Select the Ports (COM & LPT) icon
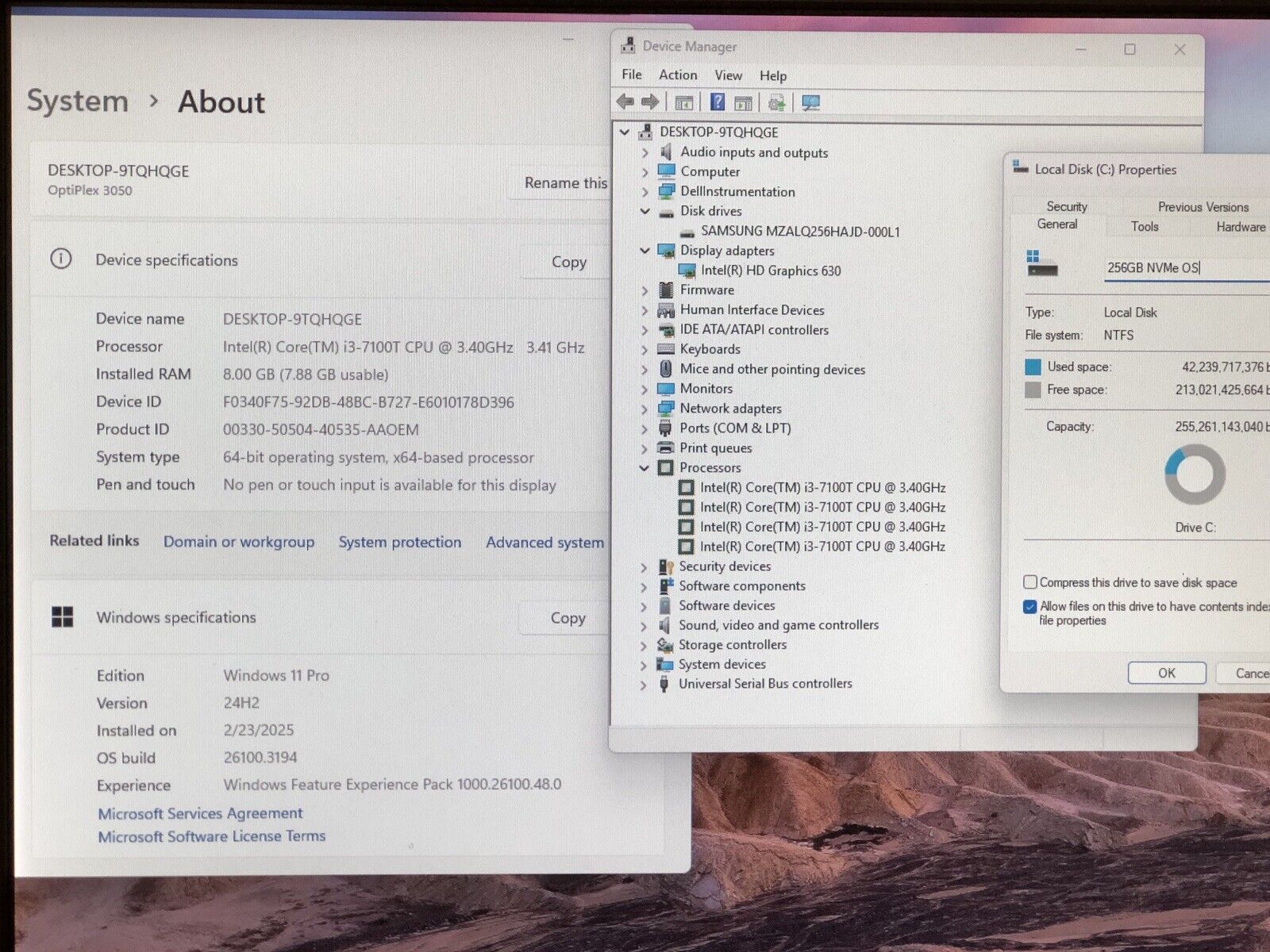Viewport: 1270px width, 952px height. [x=665, y=428]
